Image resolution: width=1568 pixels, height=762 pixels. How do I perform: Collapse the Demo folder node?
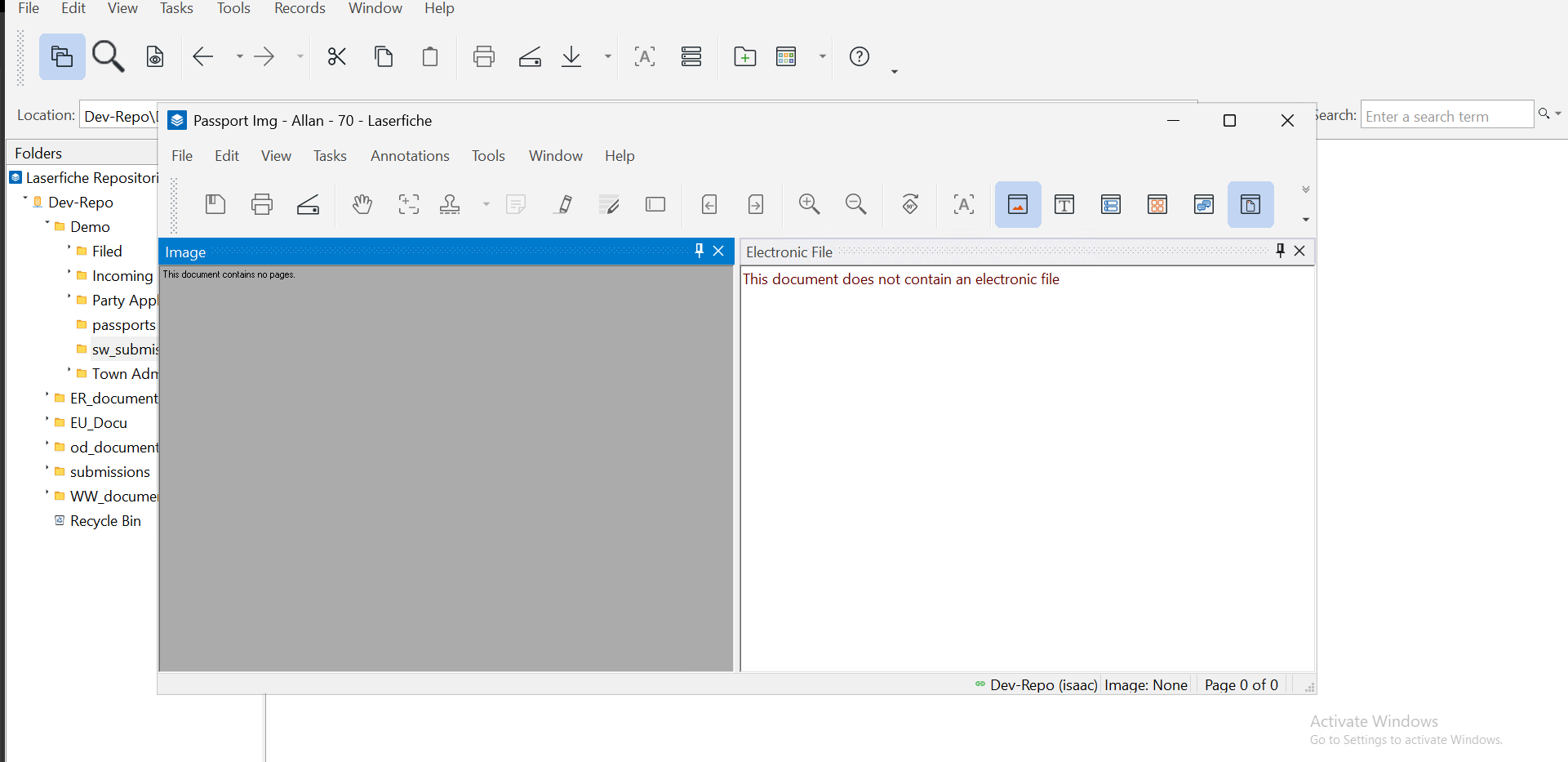click(x=47, y=224)
